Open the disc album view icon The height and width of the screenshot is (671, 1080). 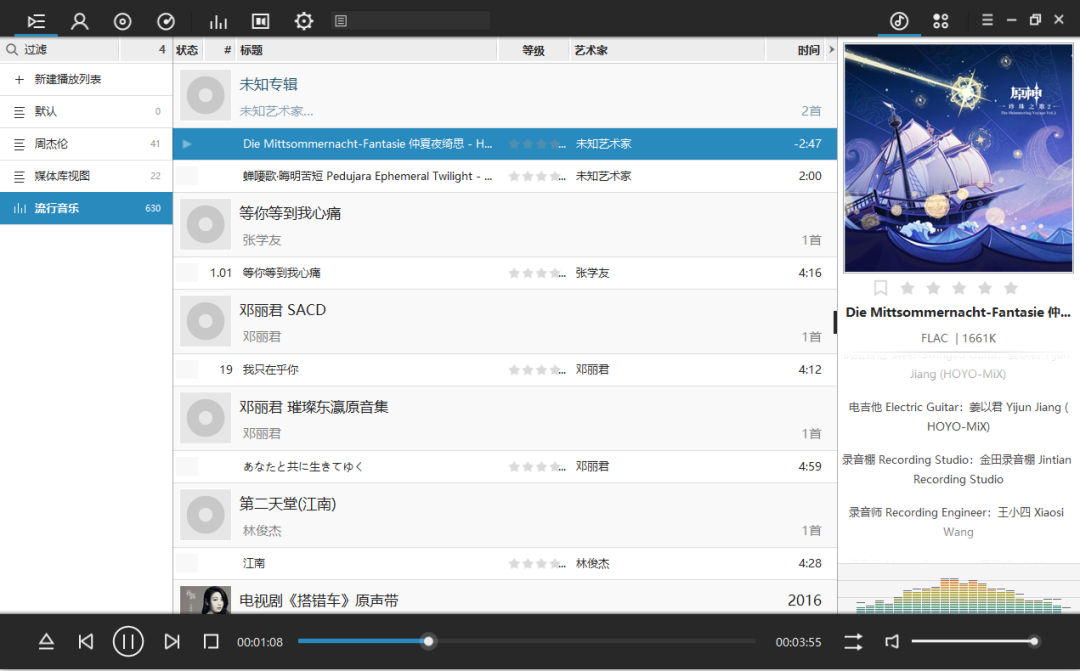[123, 21]
